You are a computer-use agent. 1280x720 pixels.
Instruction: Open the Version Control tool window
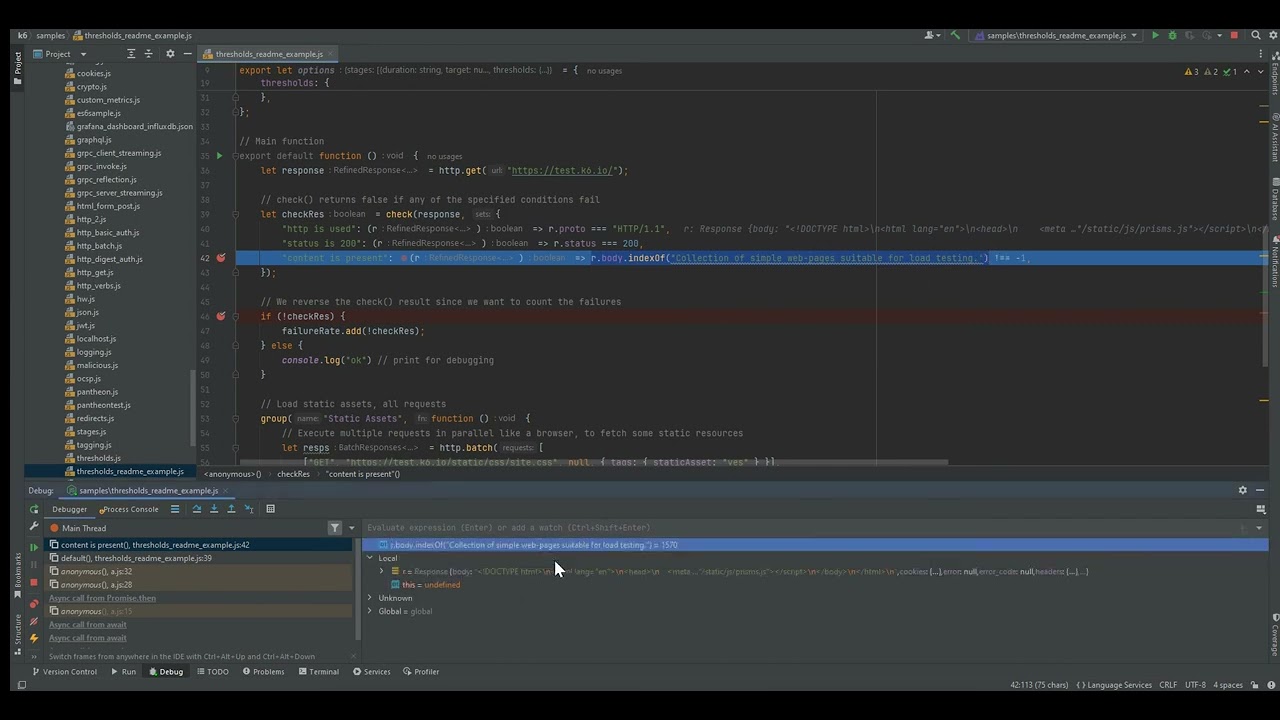point(64,672)
